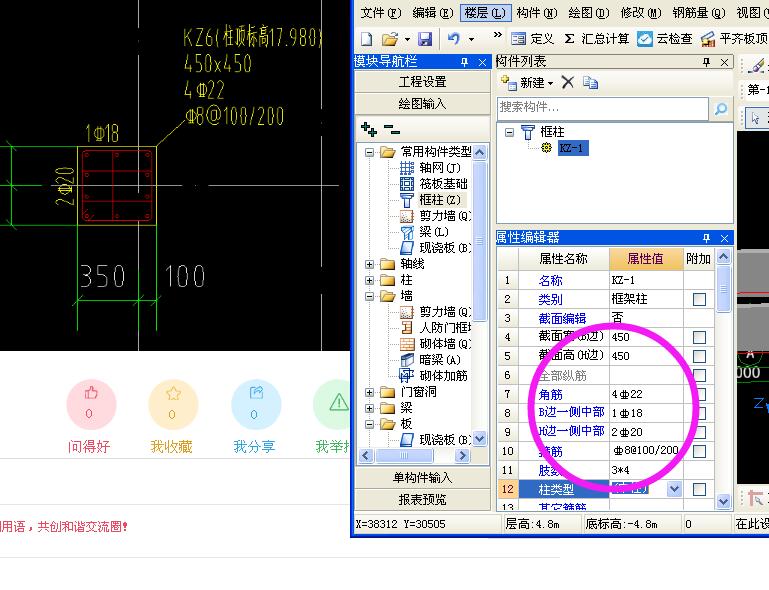
Task: Show more toolbar items via double chevron
Action: click(497, 35)
